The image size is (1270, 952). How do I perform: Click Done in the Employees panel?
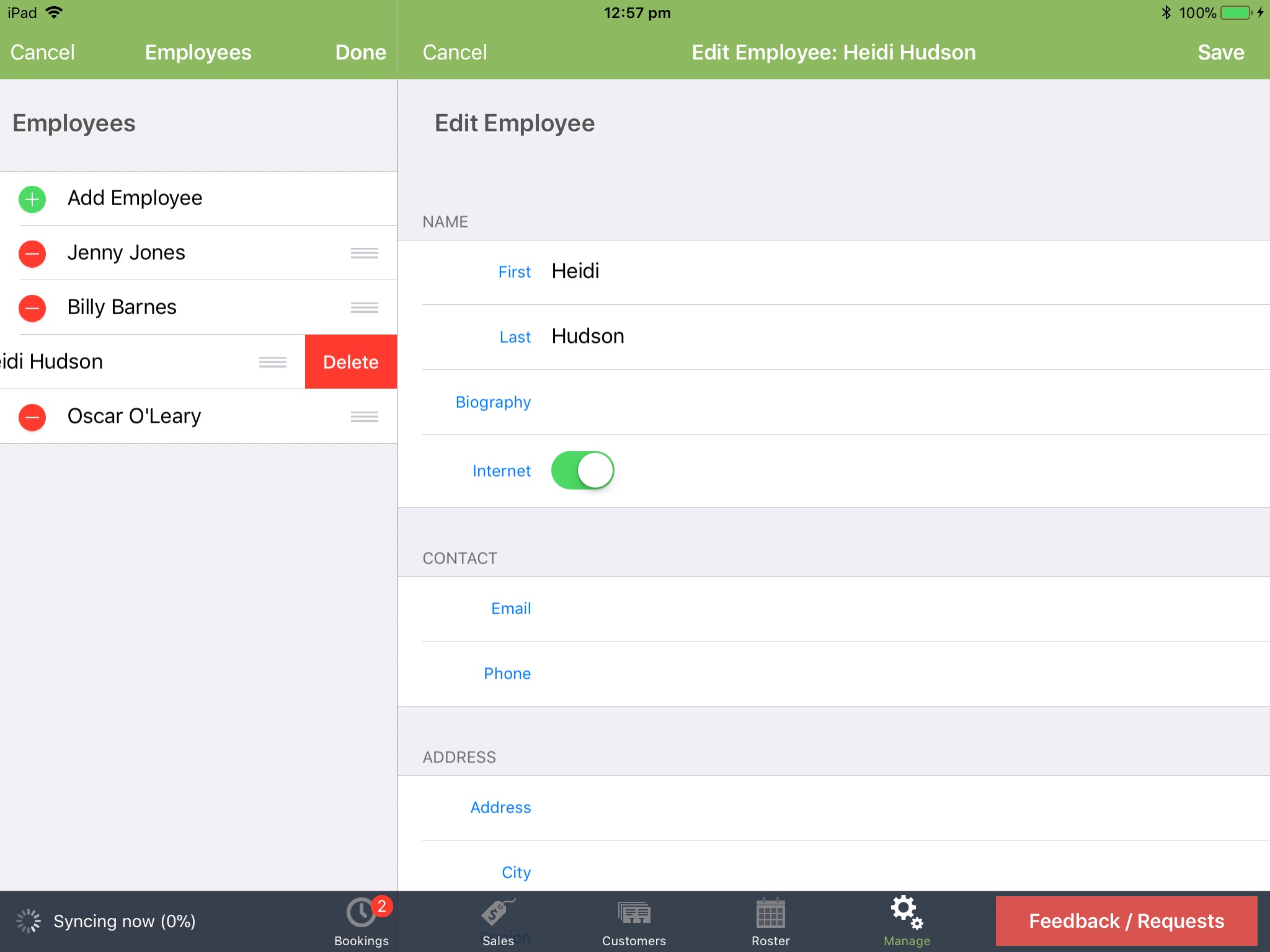(x=360, y=52)
